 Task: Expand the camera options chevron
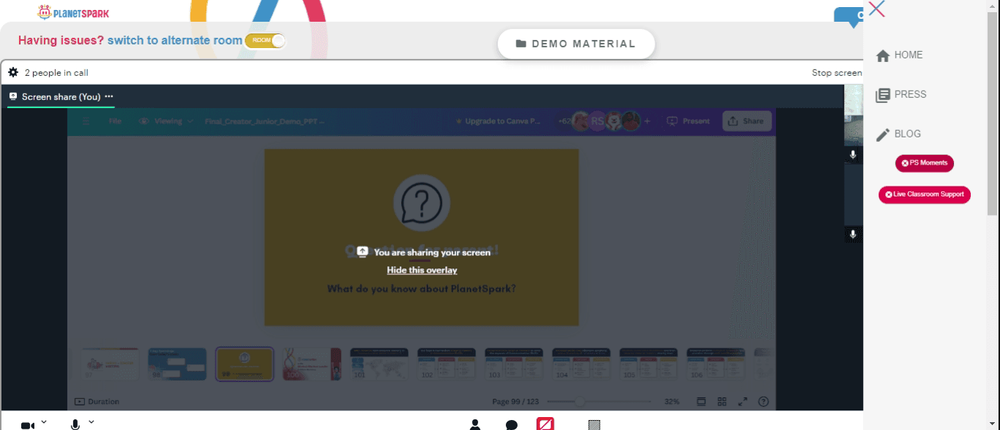click(x=44, y=422)
